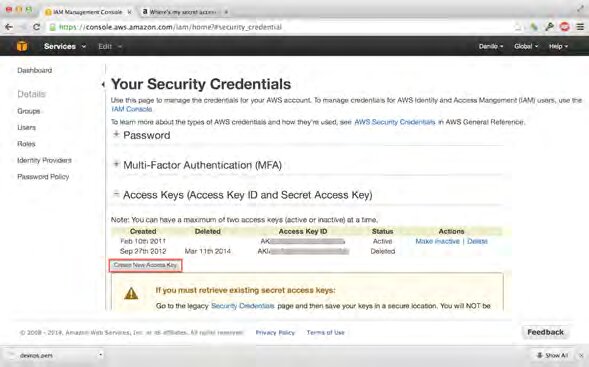Click Delete for the active access key
Screen dimensions: 589x367
click(x=477, y=241)
